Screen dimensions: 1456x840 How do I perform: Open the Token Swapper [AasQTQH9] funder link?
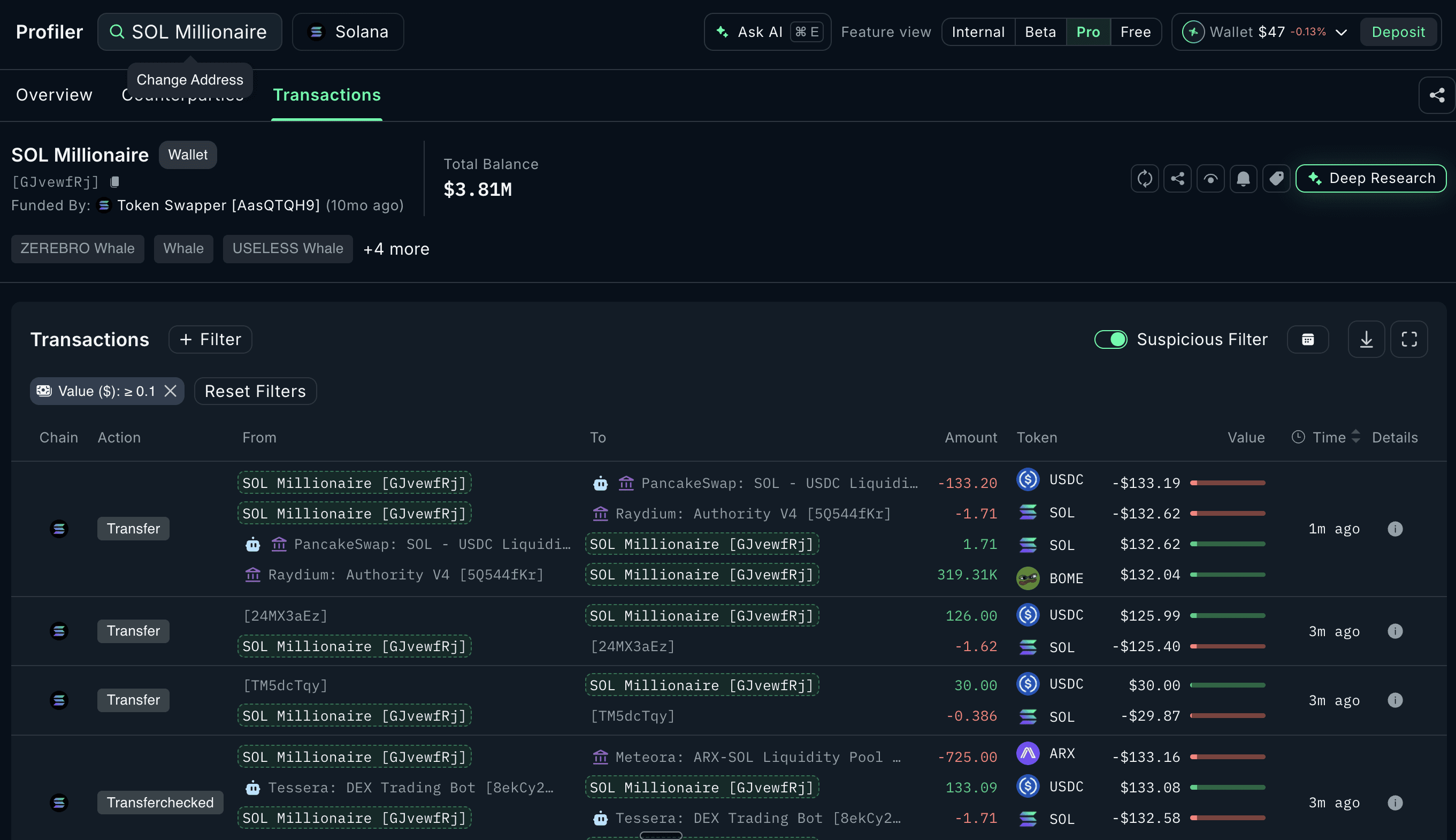tap(219, 205)
